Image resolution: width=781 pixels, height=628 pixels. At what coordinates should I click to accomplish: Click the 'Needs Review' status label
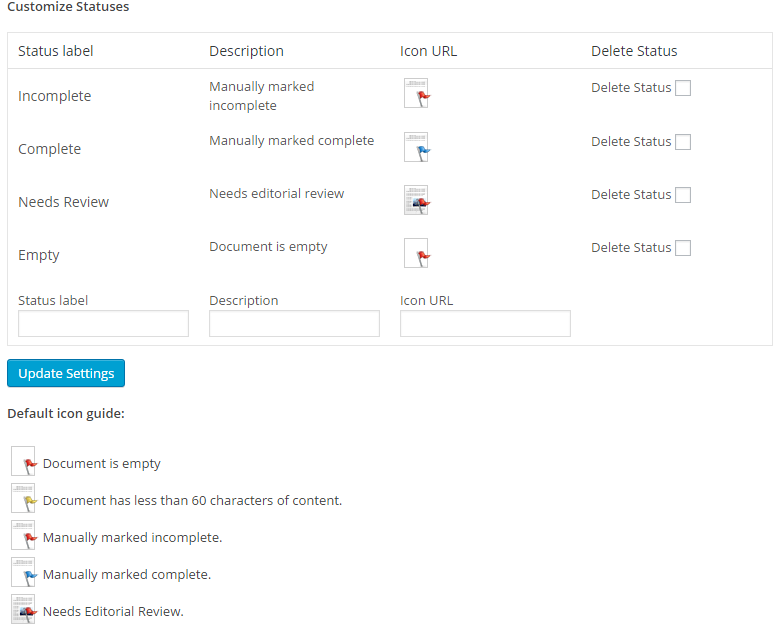click(x=64, y=202)
